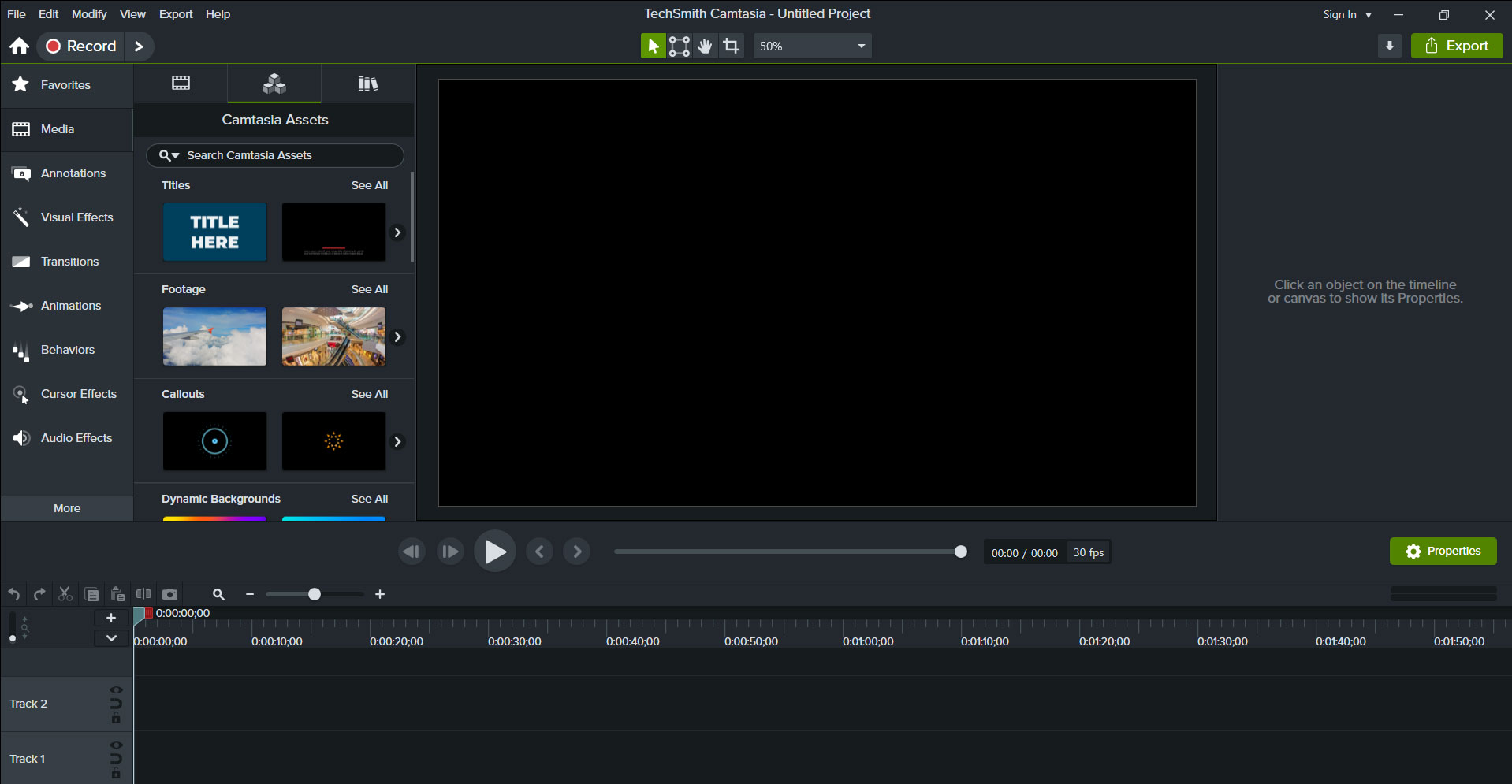Image resolution: width=1512 pixels, height=784 pixels.
Task: Open the Edit menu
Action: tap(48, 14)
